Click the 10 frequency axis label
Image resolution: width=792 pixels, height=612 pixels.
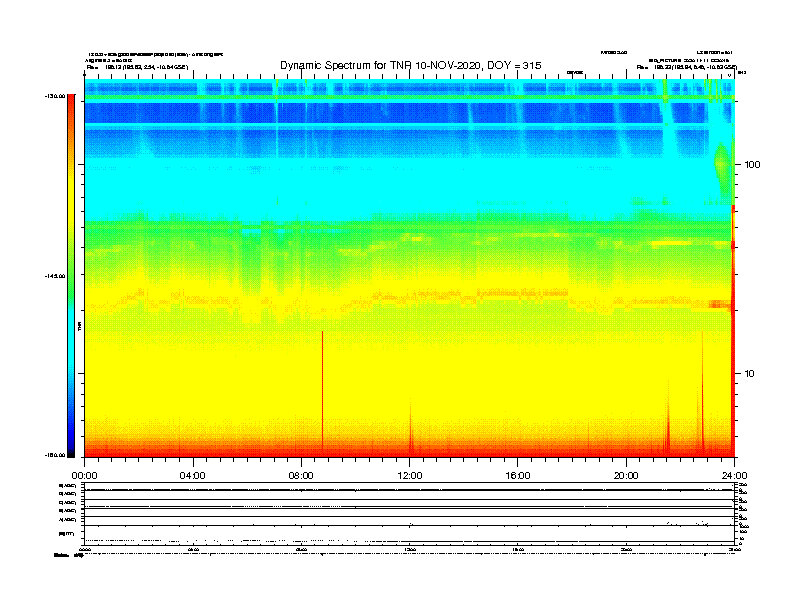pos(749,374)
